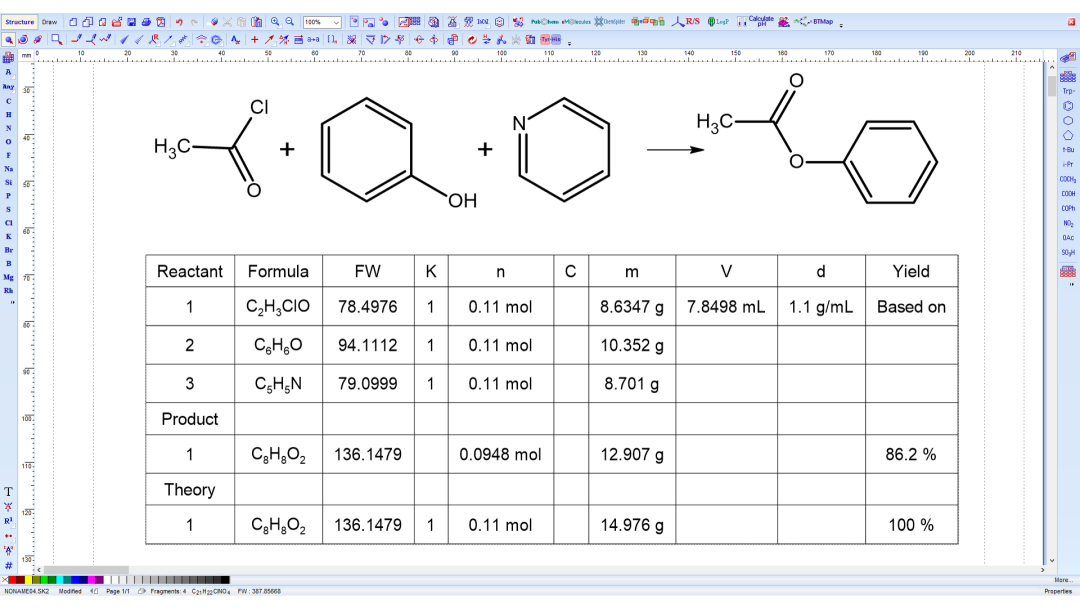Click the benzene ring template on the right
The height and width of the screenshot is (608, 1080).
(1066, 105)
